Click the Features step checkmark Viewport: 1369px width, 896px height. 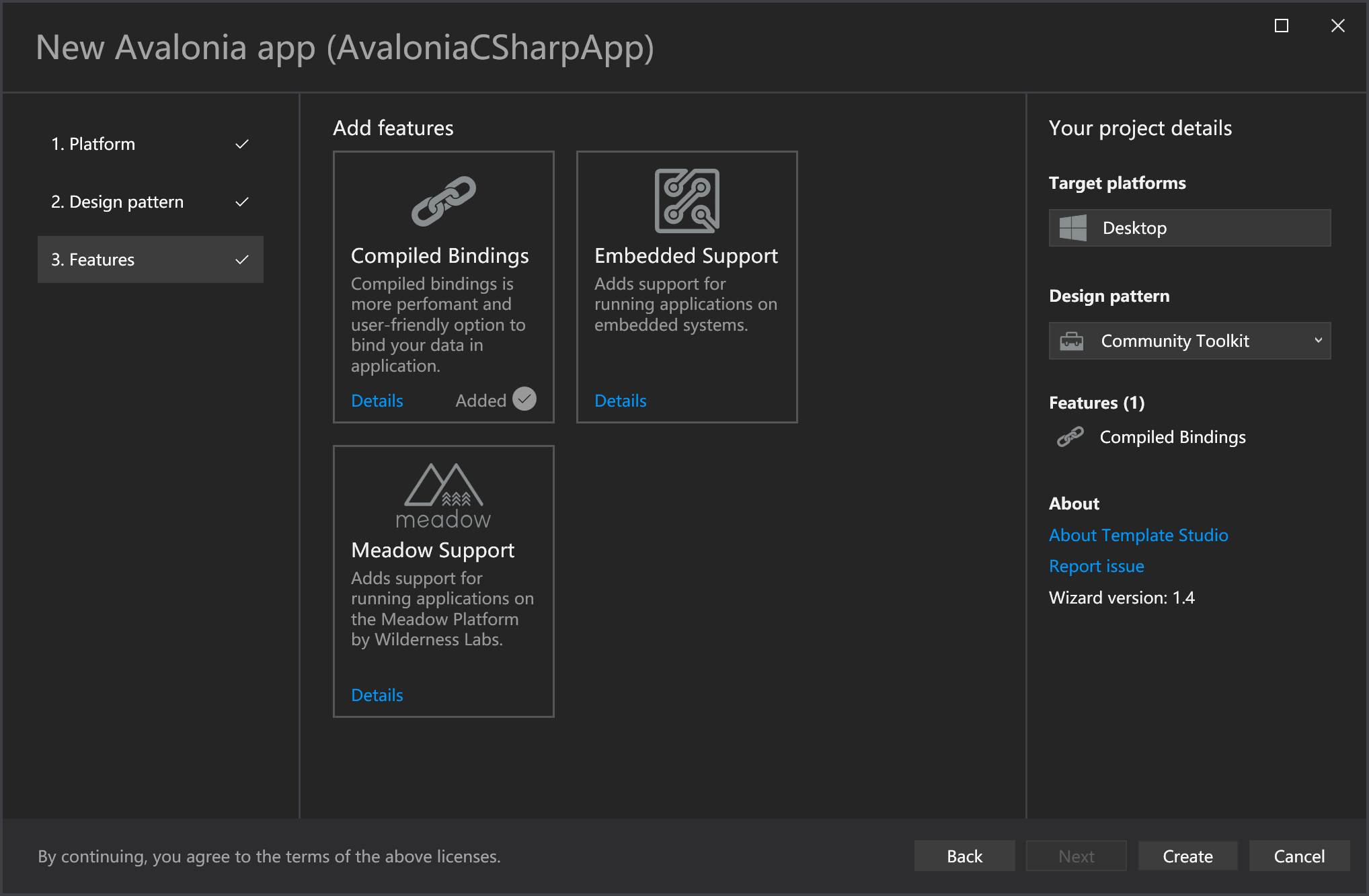click(242, 259)
